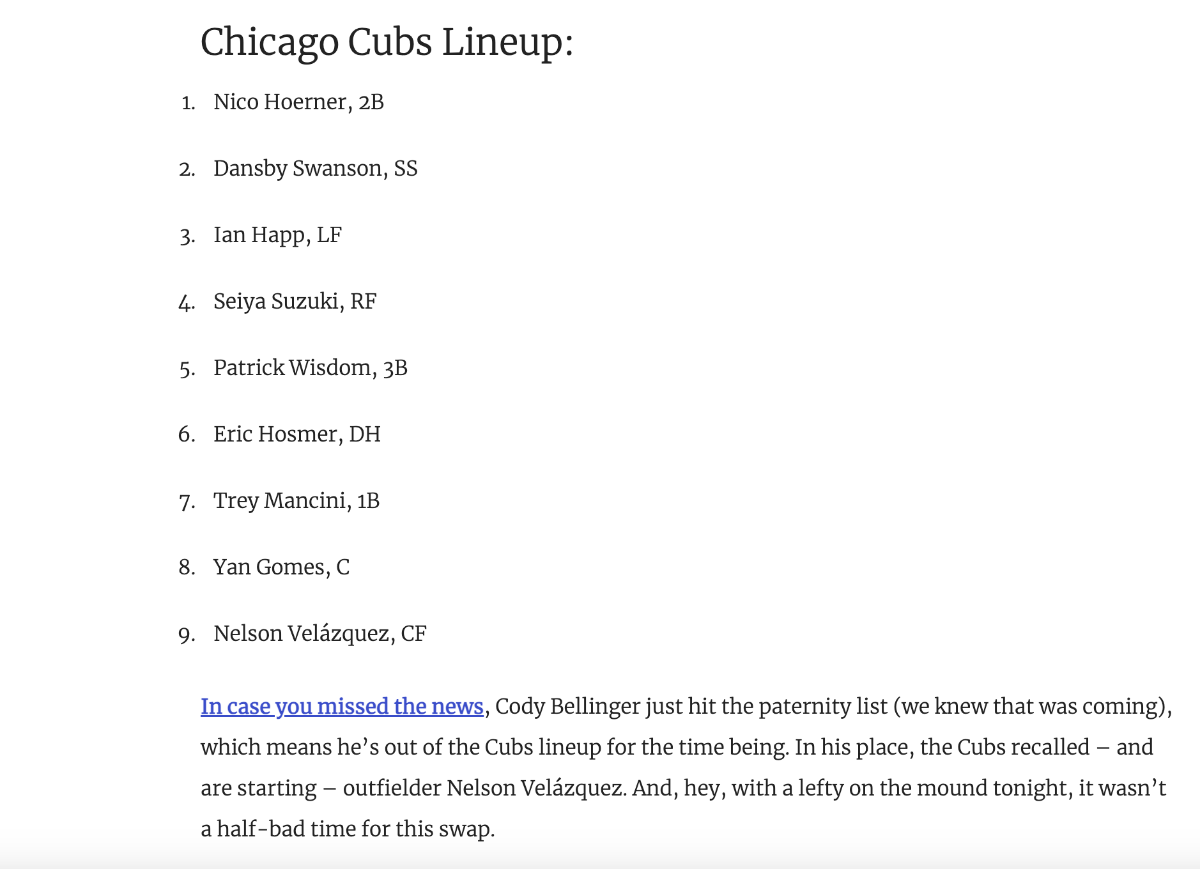Select Ian Happ, LF in the lineup
The image size is (1200, 869).
[x=277, y=236]
